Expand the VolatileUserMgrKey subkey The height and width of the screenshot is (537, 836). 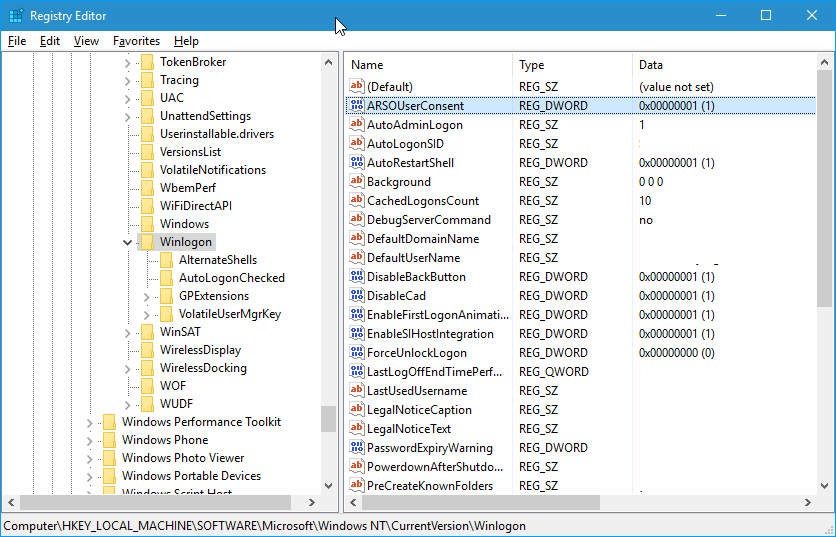[x=147, y=315]
